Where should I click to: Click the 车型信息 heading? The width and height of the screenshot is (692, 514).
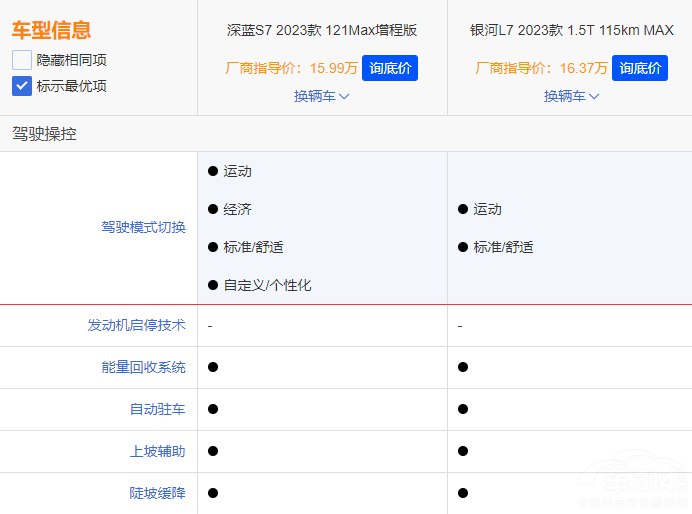pos(51,30)
